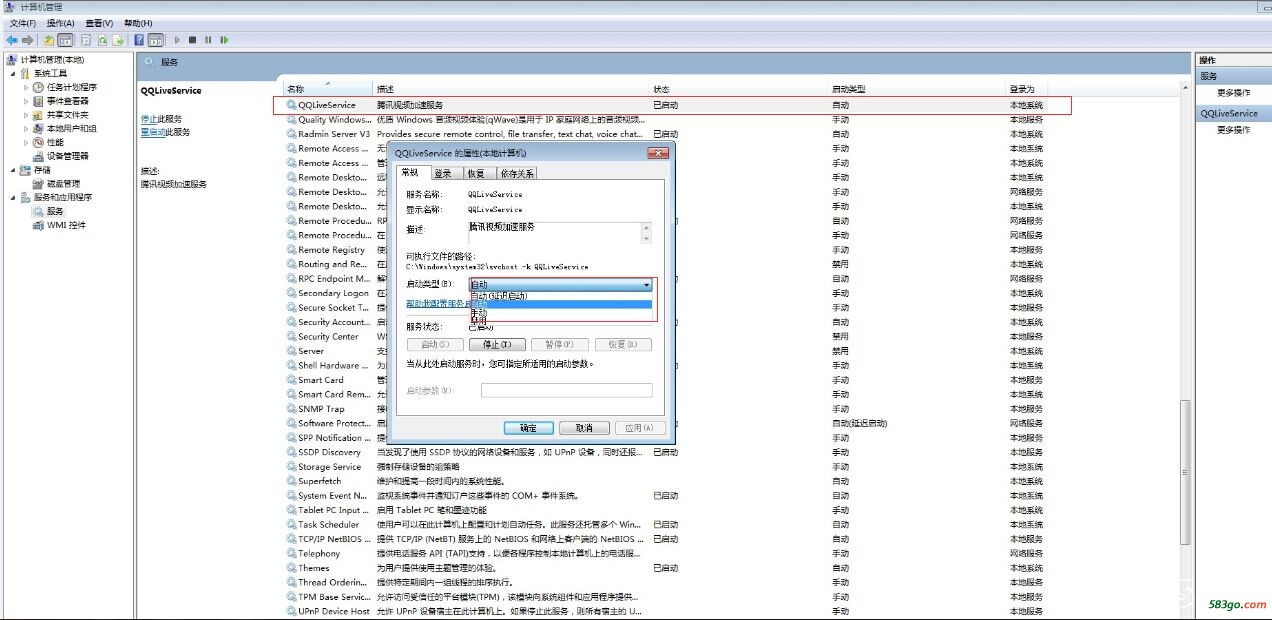Collapse the 存储 tree node
1272x620 pixels.
[13, 170]
